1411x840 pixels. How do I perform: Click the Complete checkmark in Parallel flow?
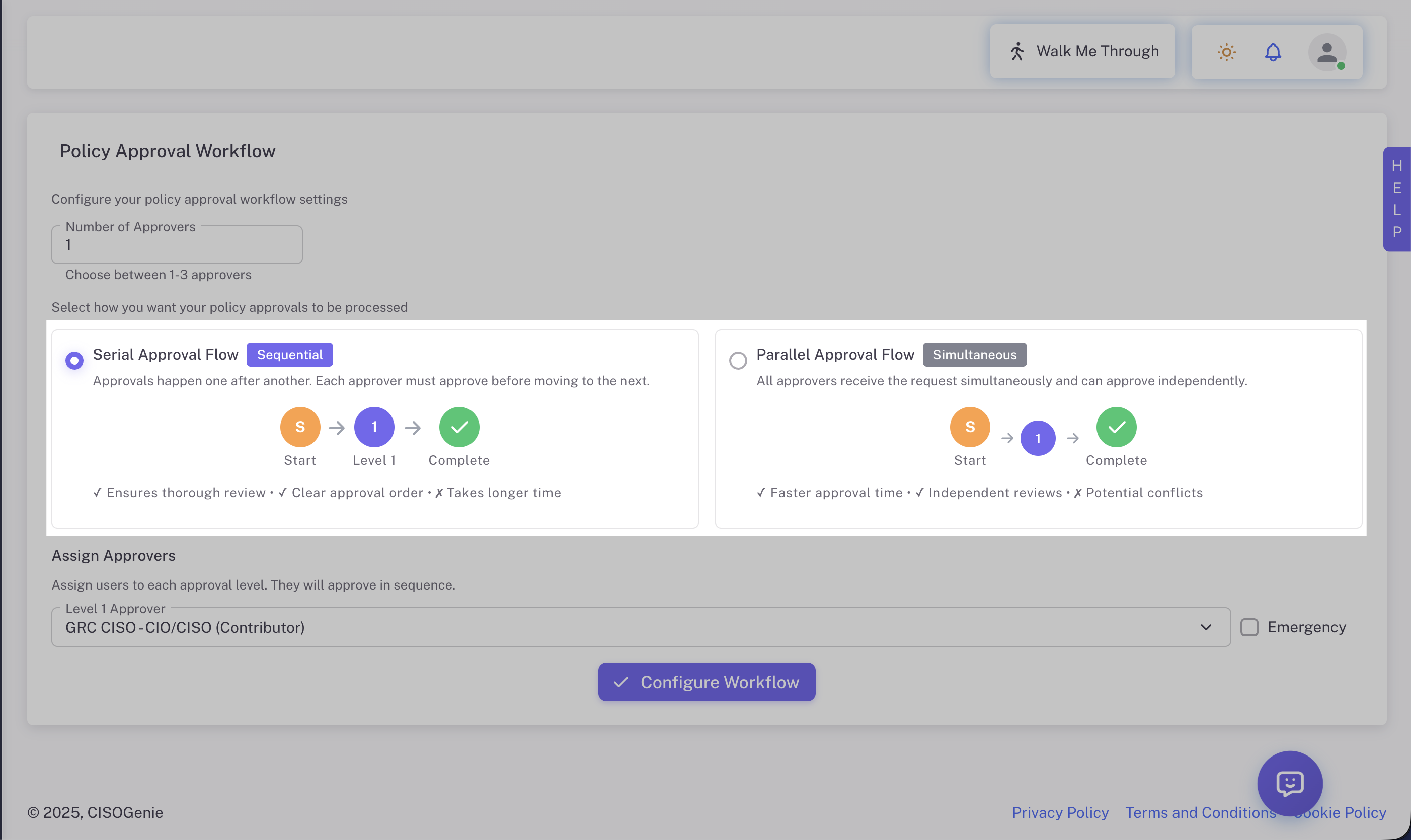click(x=1116, y=427)
